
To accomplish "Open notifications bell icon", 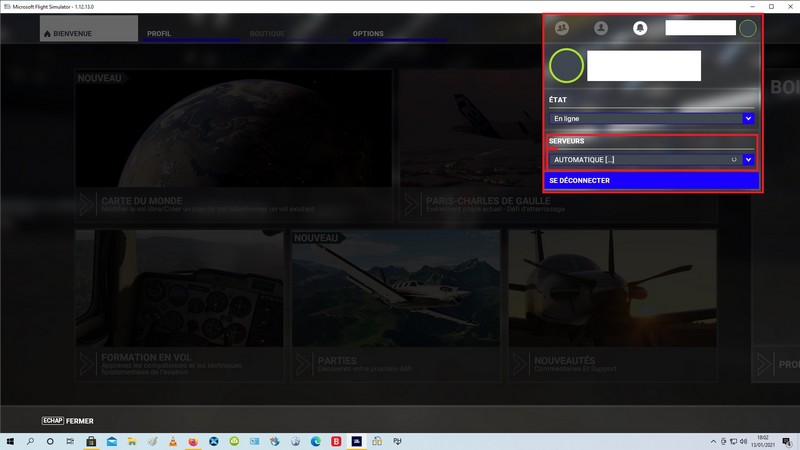I will point(640,28).
